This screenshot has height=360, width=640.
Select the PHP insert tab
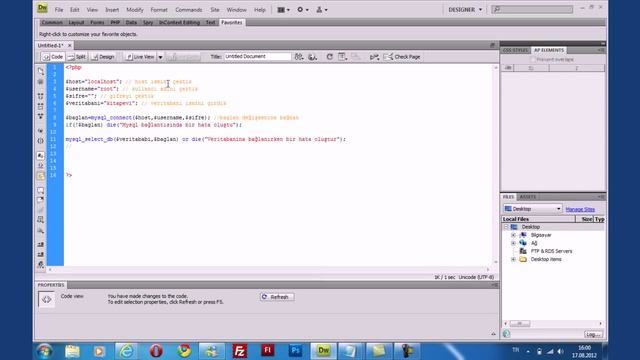tap(115, 22)
